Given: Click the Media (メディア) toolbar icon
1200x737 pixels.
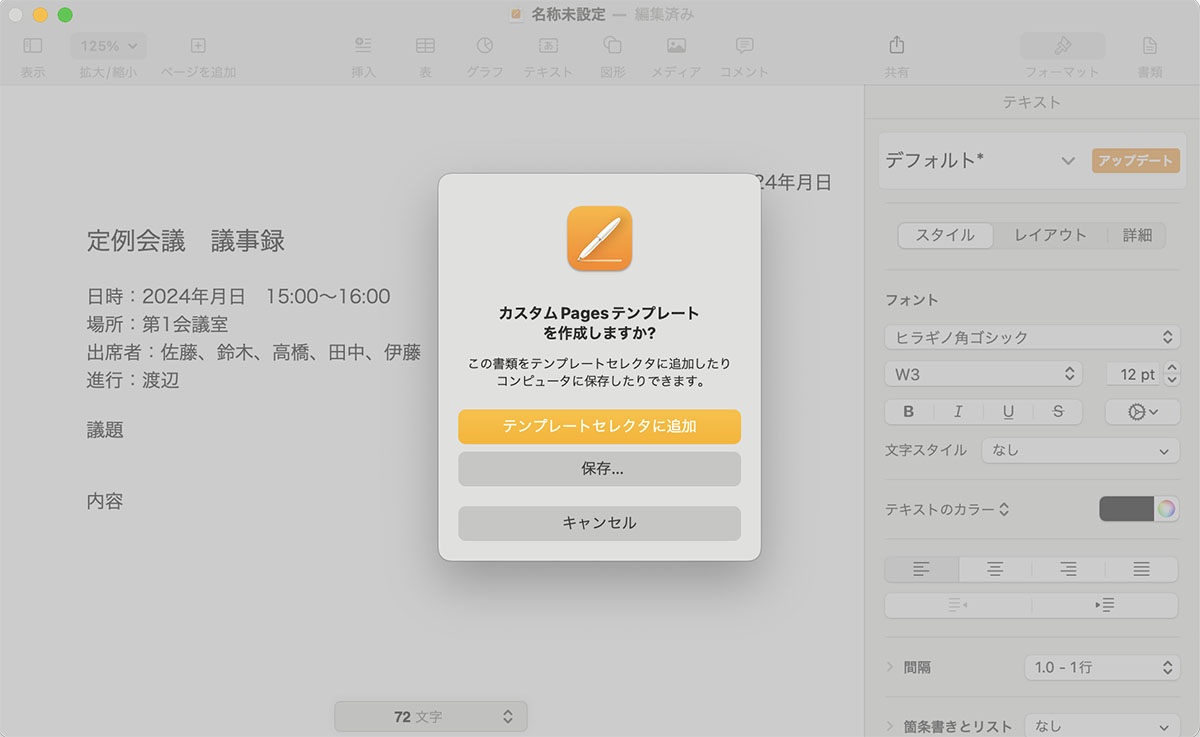Looking at the screenshot, I should pyautogui.click(x=676, y=46).
